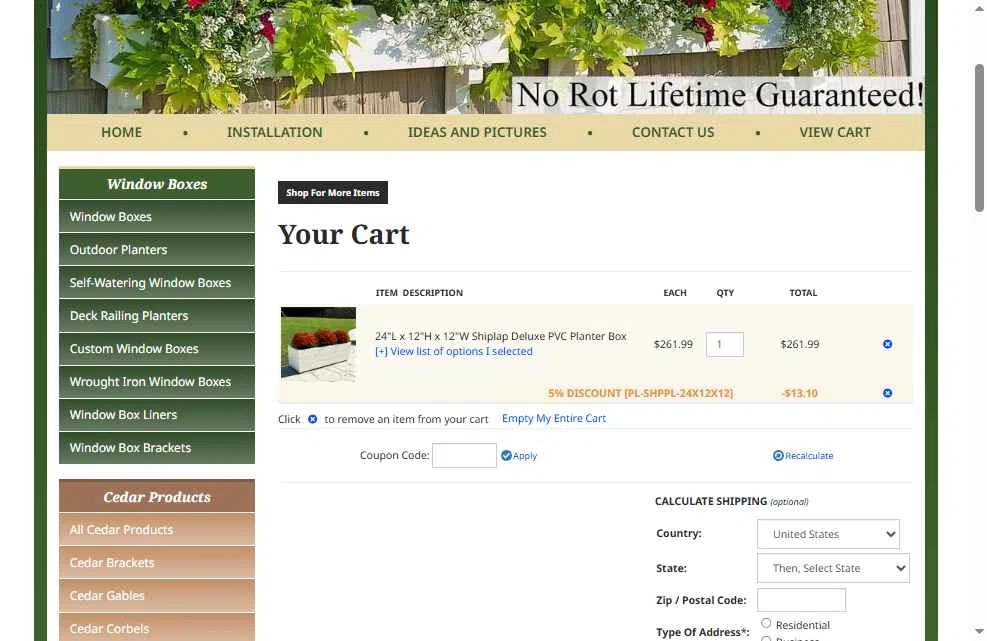Open the INSTALLATION page
This screenshot has width=987, height=641.
pyautogui.click(x=274, y=132)
